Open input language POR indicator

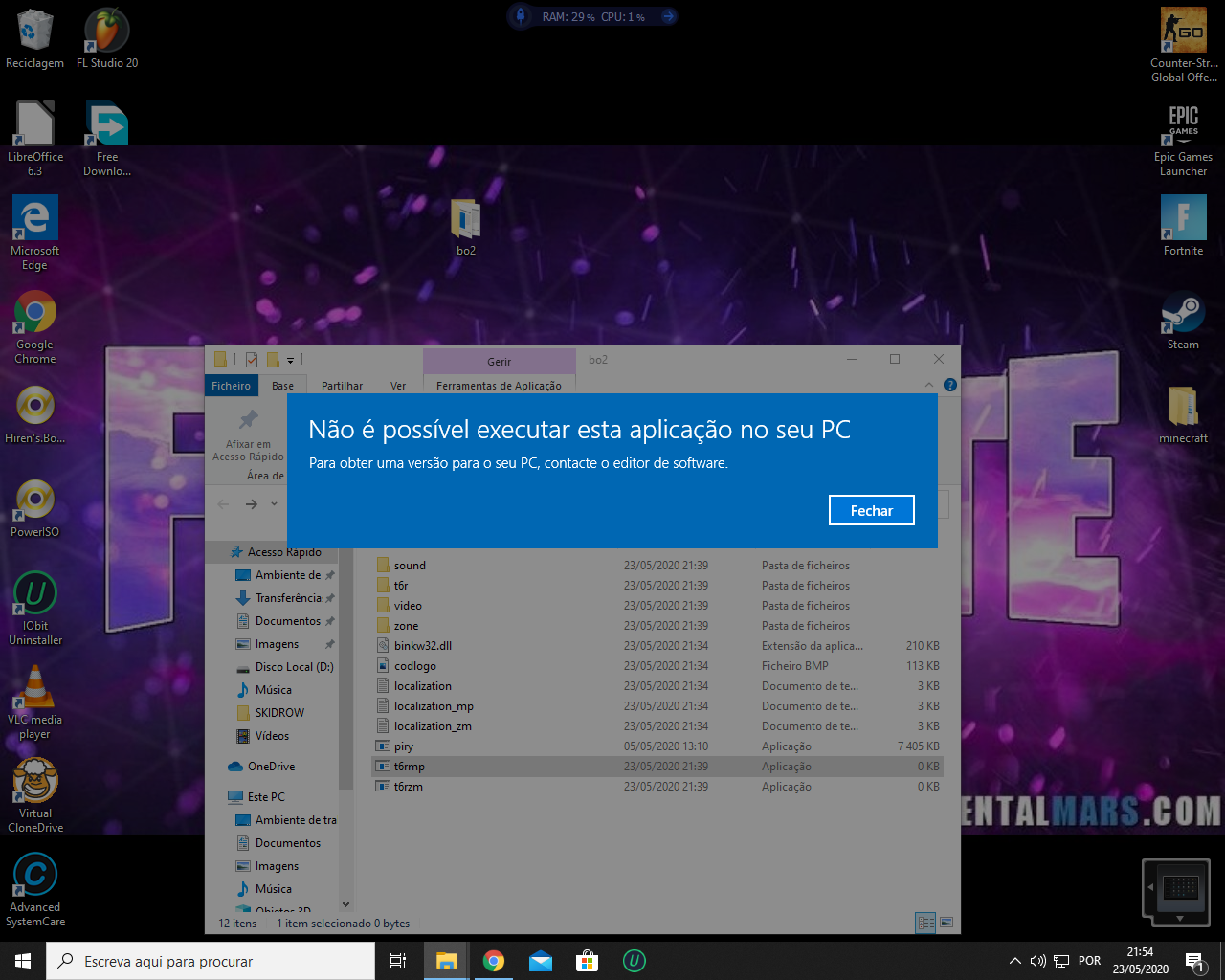click(1089, 961)
